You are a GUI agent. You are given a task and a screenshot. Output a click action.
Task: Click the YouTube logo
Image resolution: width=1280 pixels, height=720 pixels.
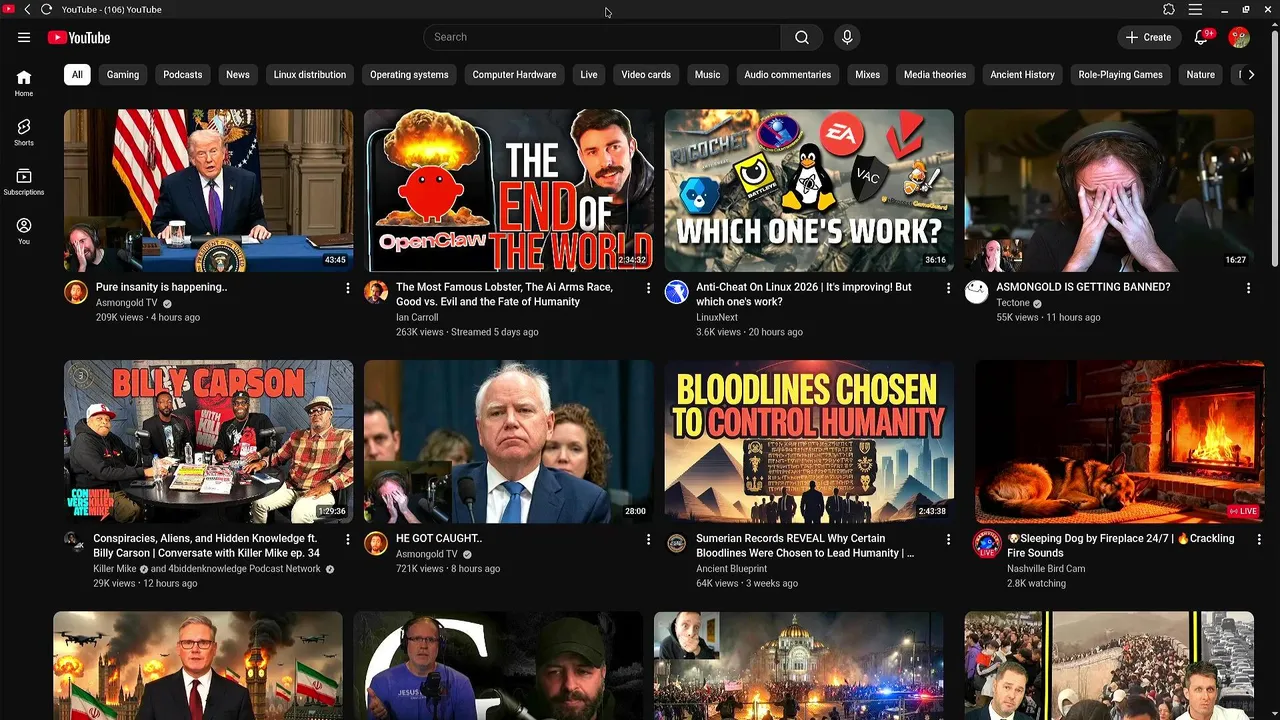coord(78,37)
